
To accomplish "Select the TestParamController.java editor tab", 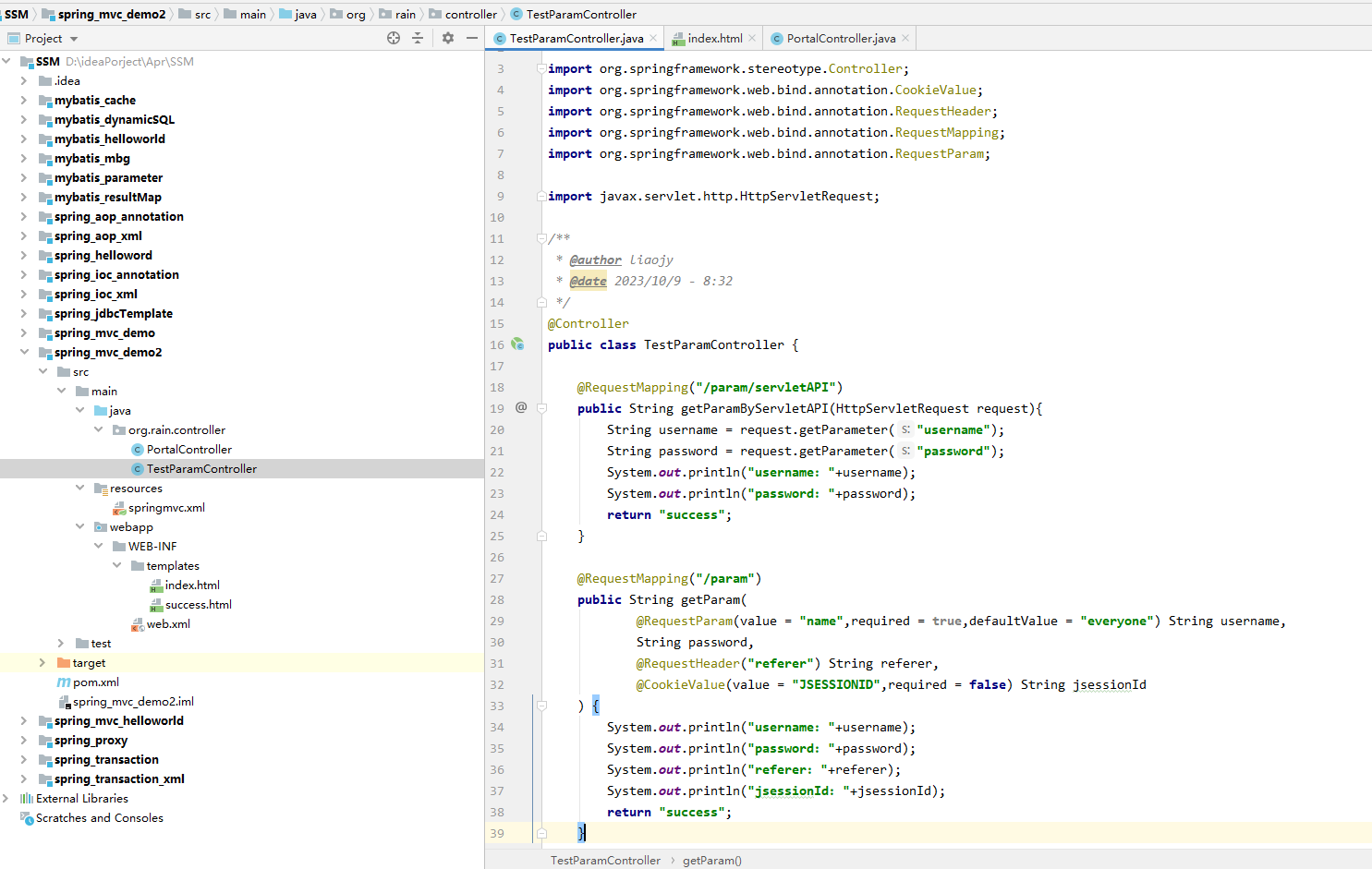I will pyautogui.click(x=576, y=38).
